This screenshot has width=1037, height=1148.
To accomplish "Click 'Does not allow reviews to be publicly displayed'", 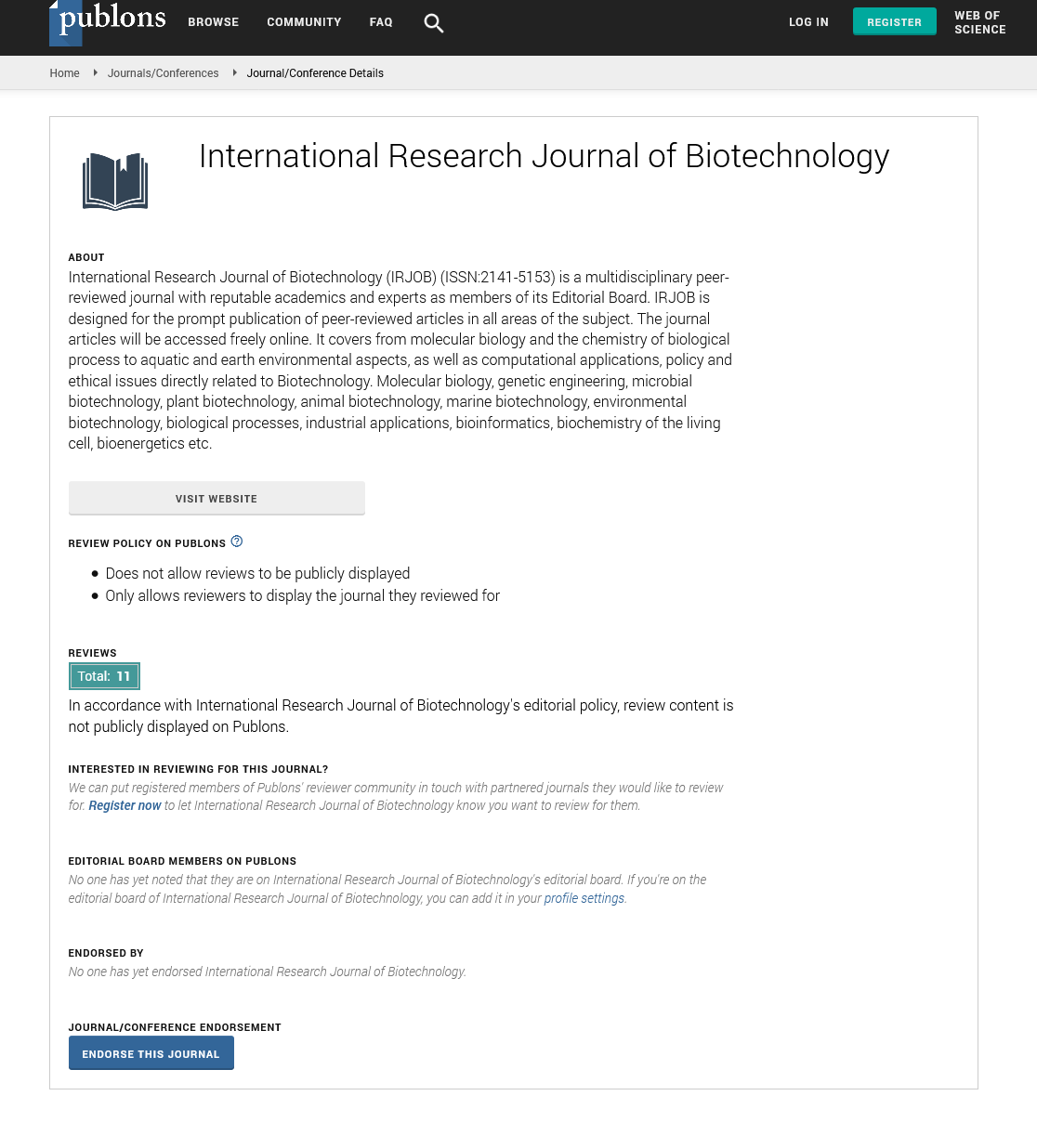I will 257,574.
